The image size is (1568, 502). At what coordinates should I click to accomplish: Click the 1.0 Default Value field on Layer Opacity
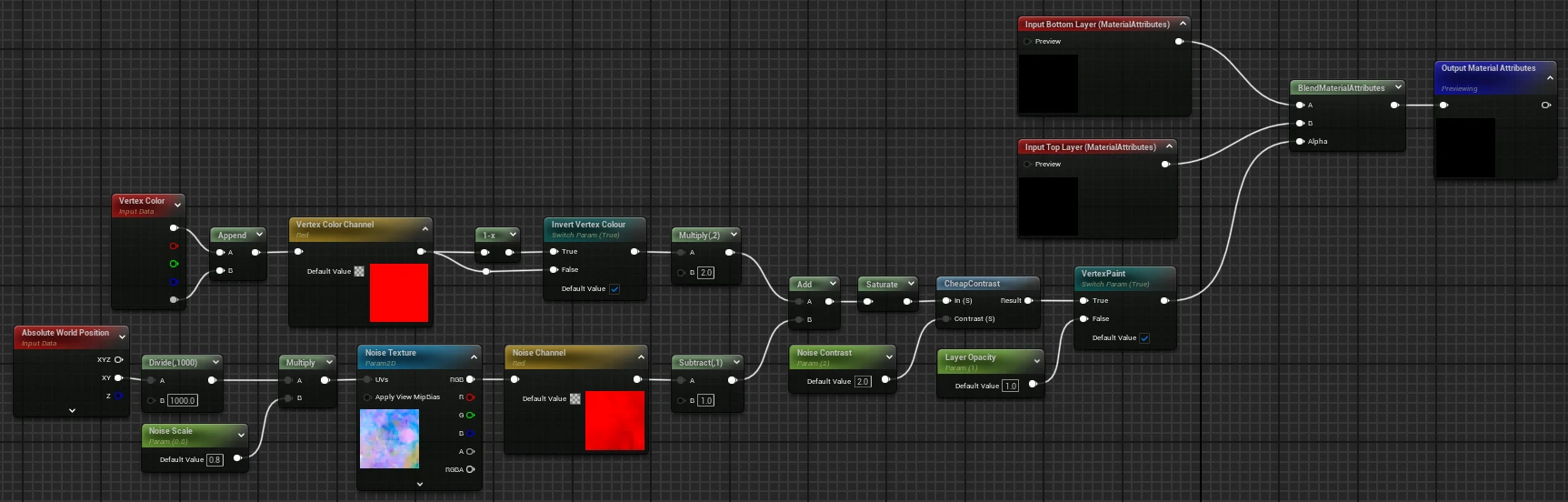(x=1010, y=386)
